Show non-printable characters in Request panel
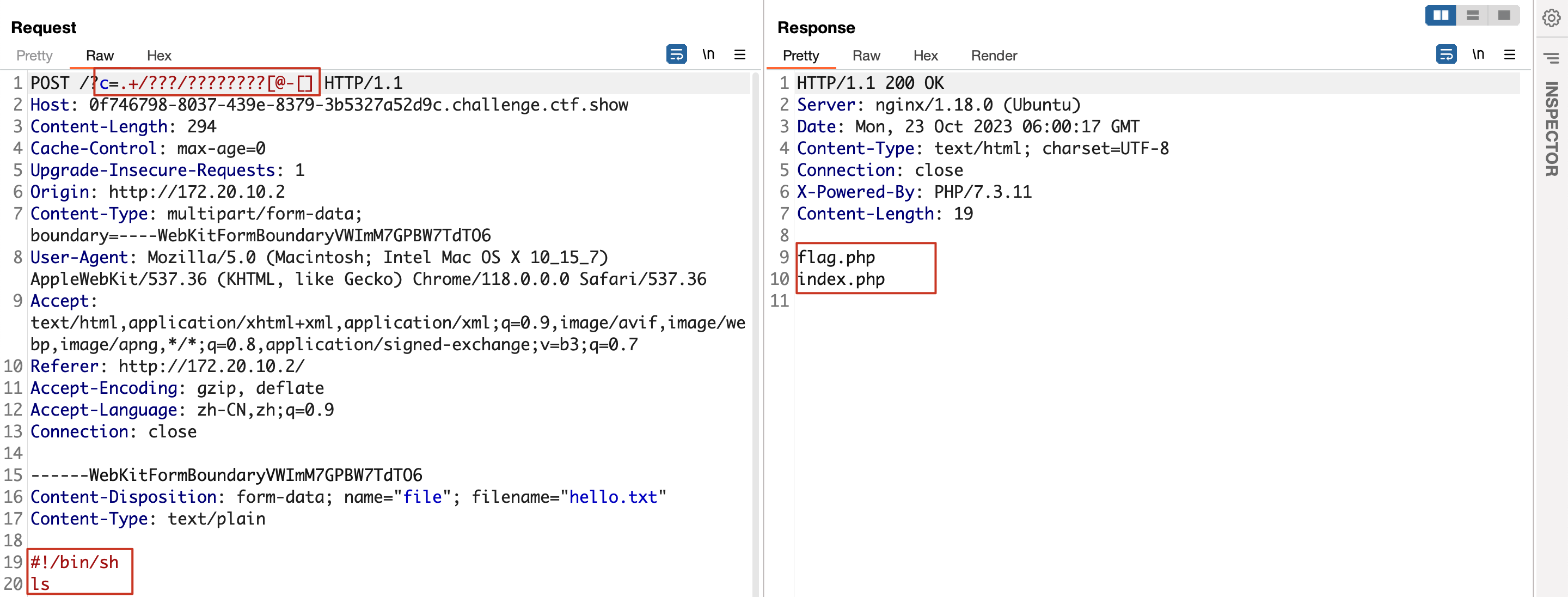The height and width of the screenshot is (597, 1568). coord(708,55)
